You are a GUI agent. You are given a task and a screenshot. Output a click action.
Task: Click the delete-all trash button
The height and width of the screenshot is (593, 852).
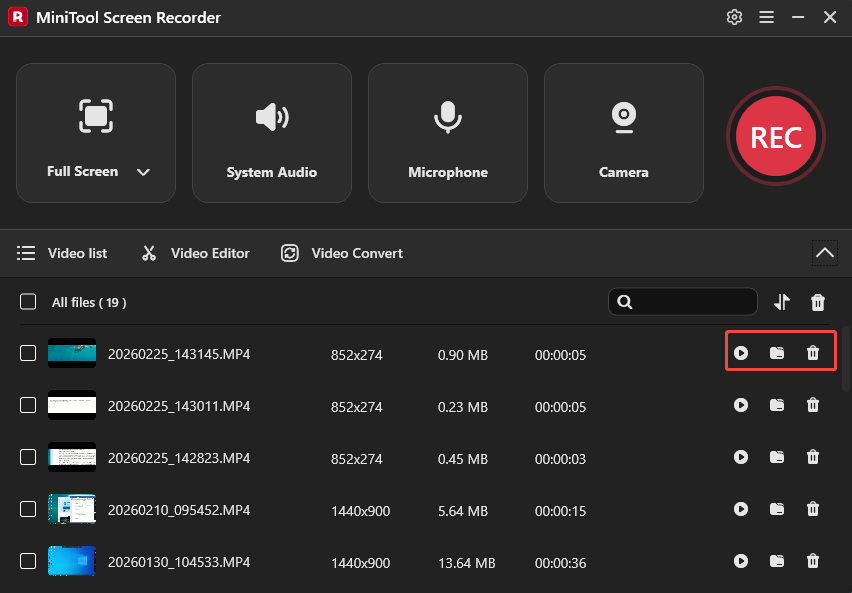click(x=818, y=301)
